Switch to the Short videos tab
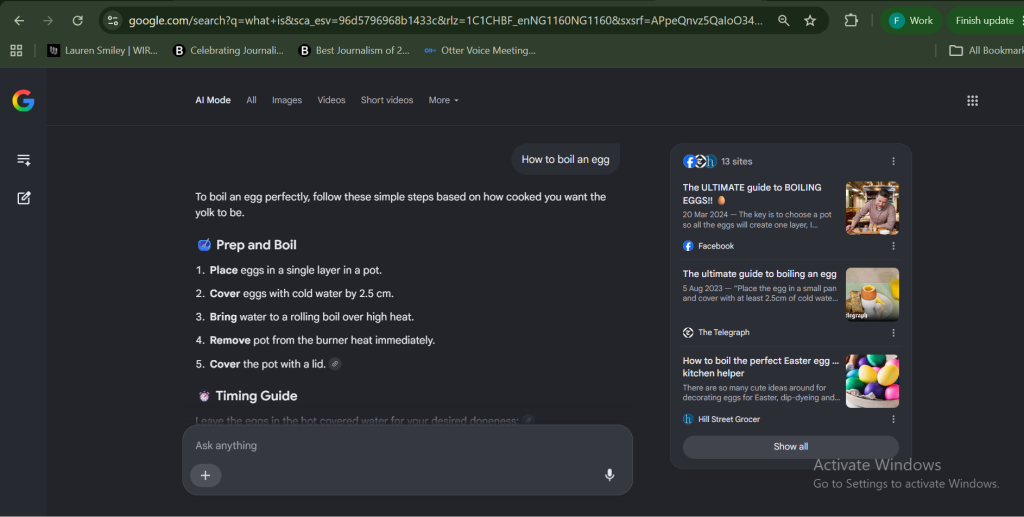This screenshot has height=517, width=1024. [x=387, y=100]
